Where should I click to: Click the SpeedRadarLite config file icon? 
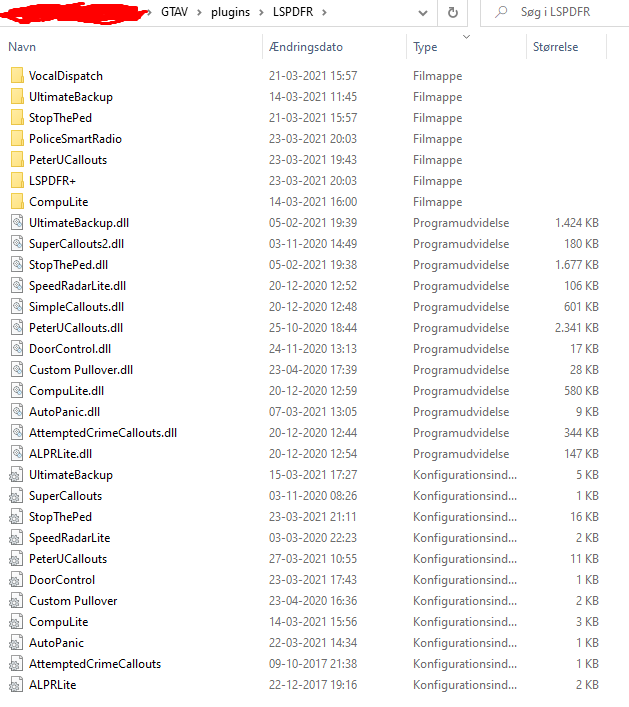(16, 537)
